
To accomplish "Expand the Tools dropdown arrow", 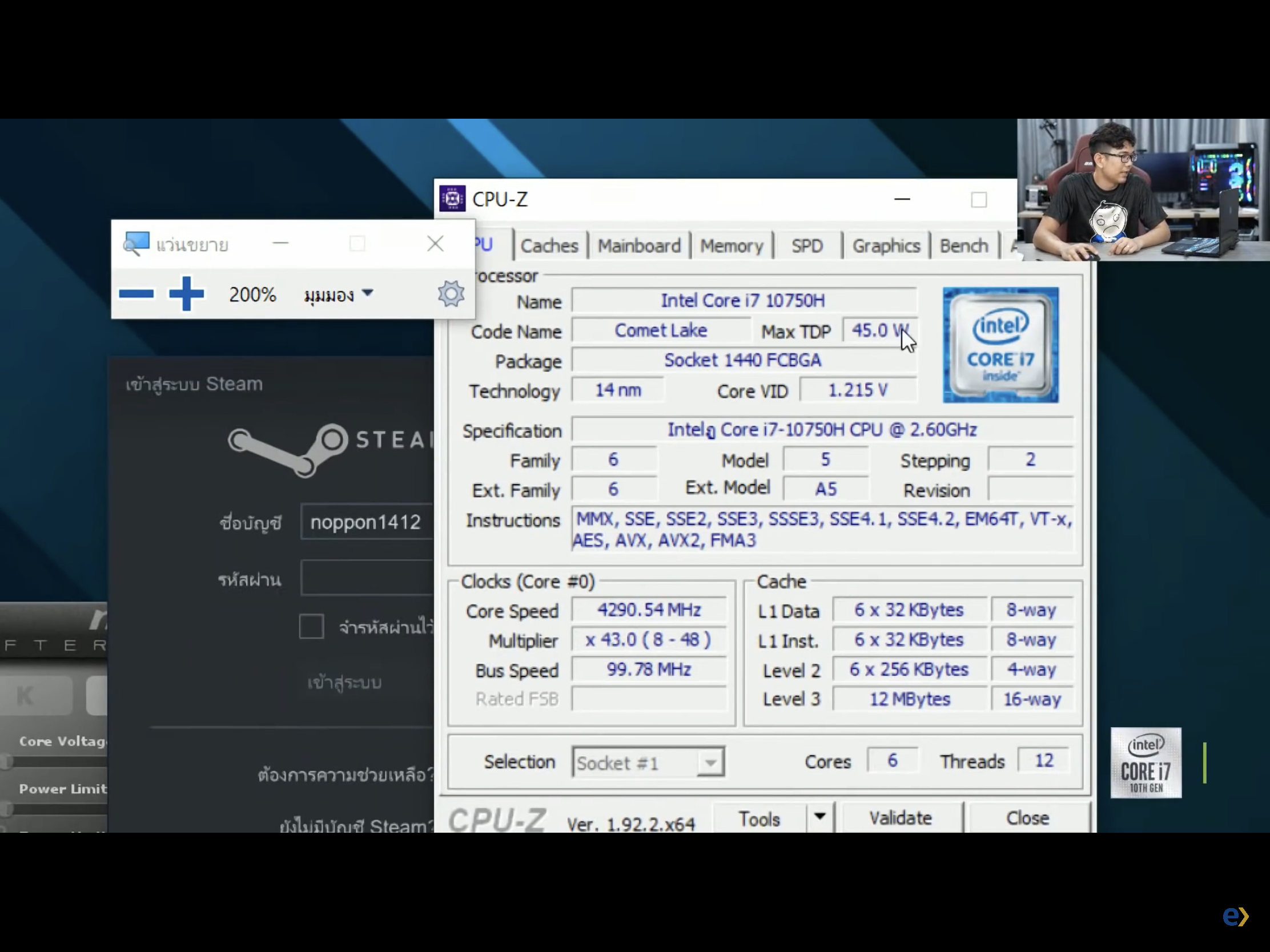I will [820, 818].
